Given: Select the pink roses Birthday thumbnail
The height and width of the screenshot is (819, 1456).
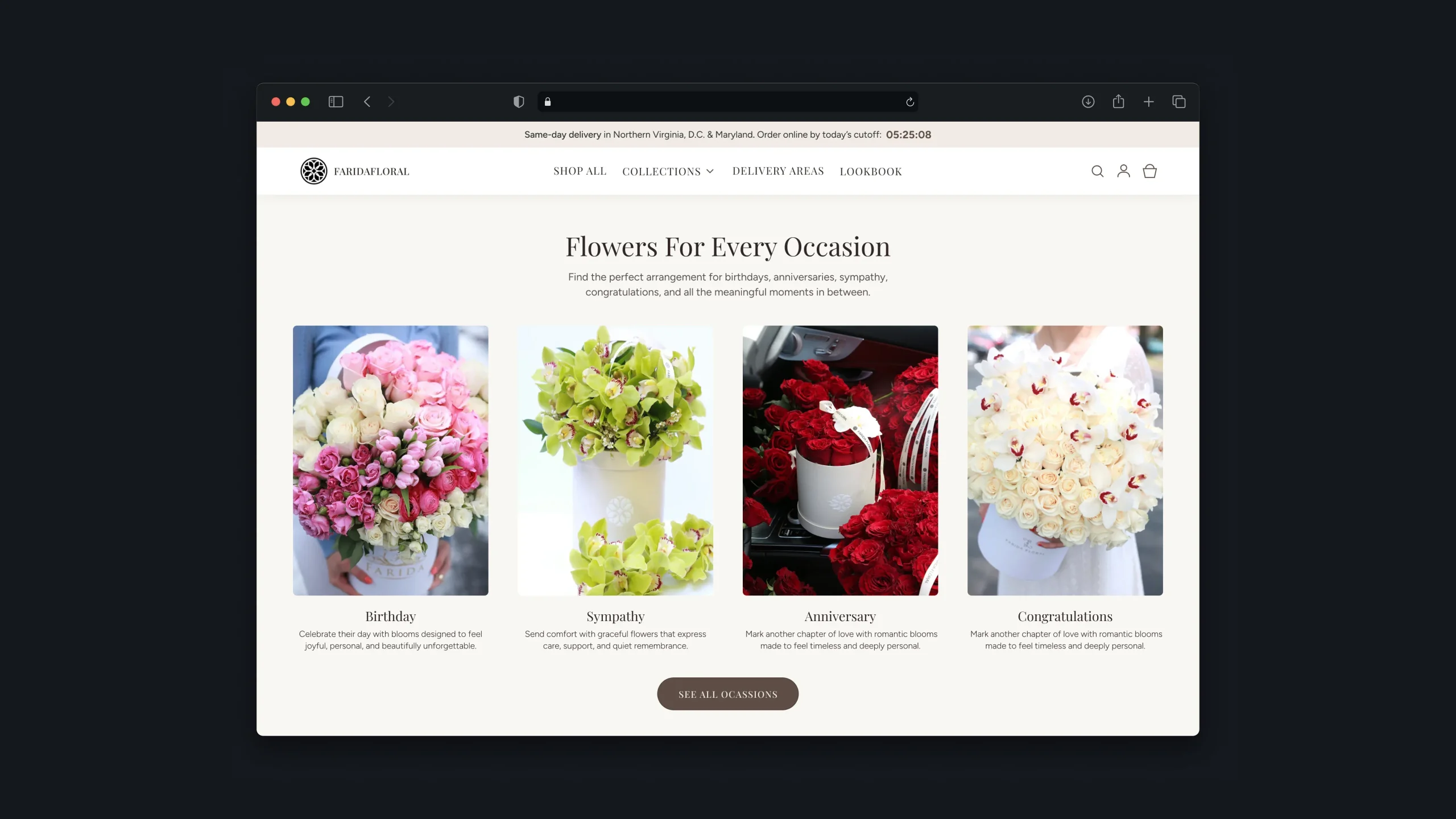Looking at the screenshot, I should coord(390,461).
